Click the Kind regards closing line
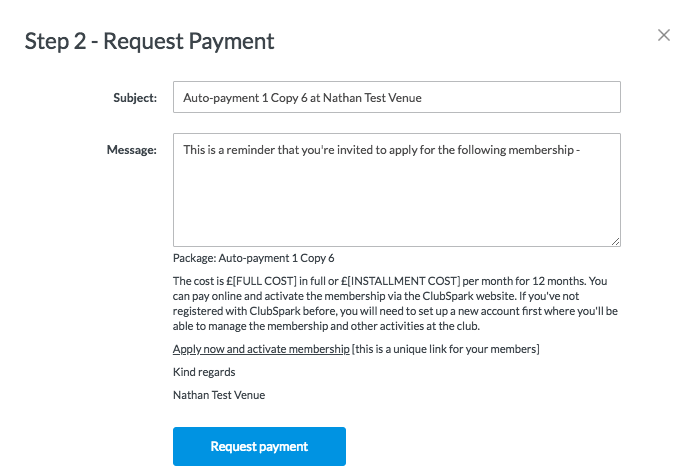The image size is (691, 475). point(204,371)
